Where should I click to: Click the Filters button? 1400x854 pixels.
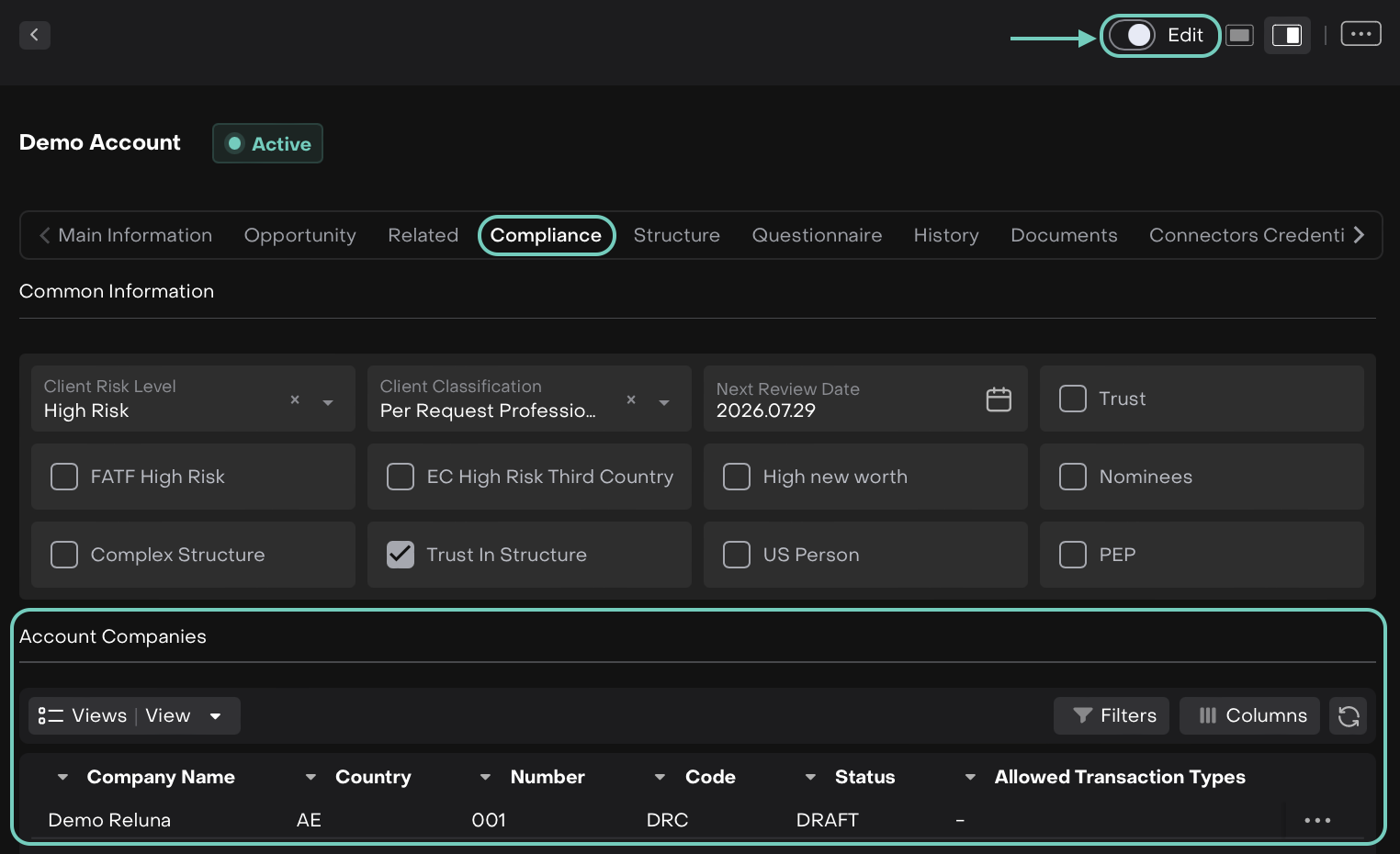click(1112, 716)
